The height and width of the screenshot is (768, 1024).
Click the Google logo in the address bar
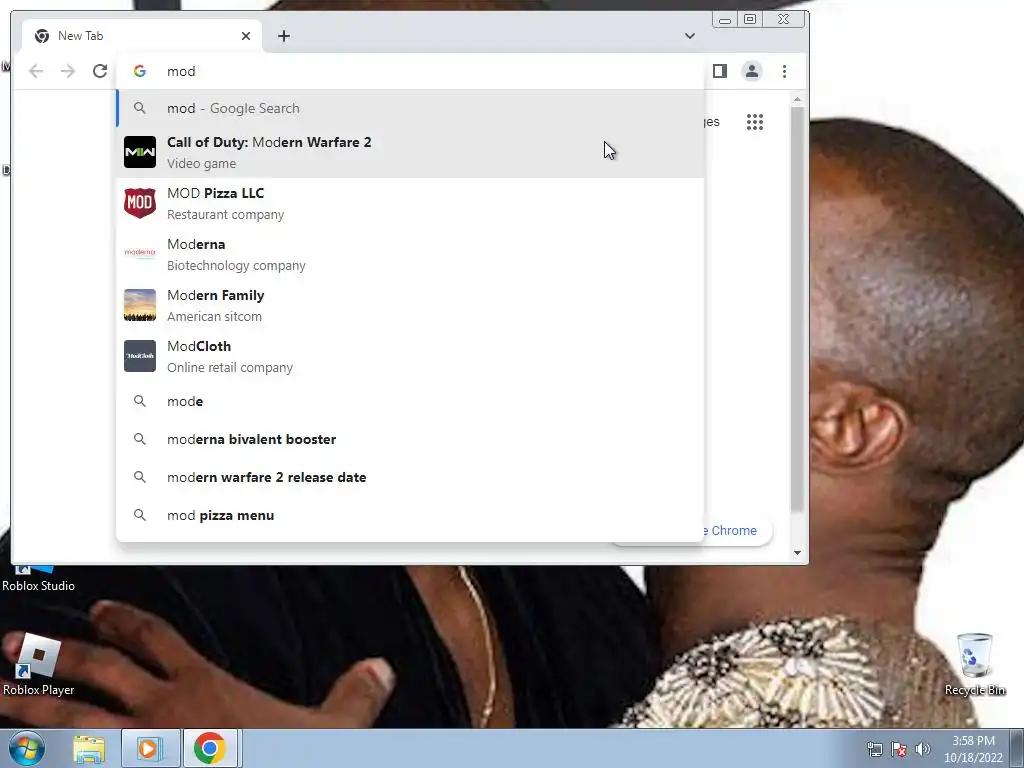pos(140,71)
